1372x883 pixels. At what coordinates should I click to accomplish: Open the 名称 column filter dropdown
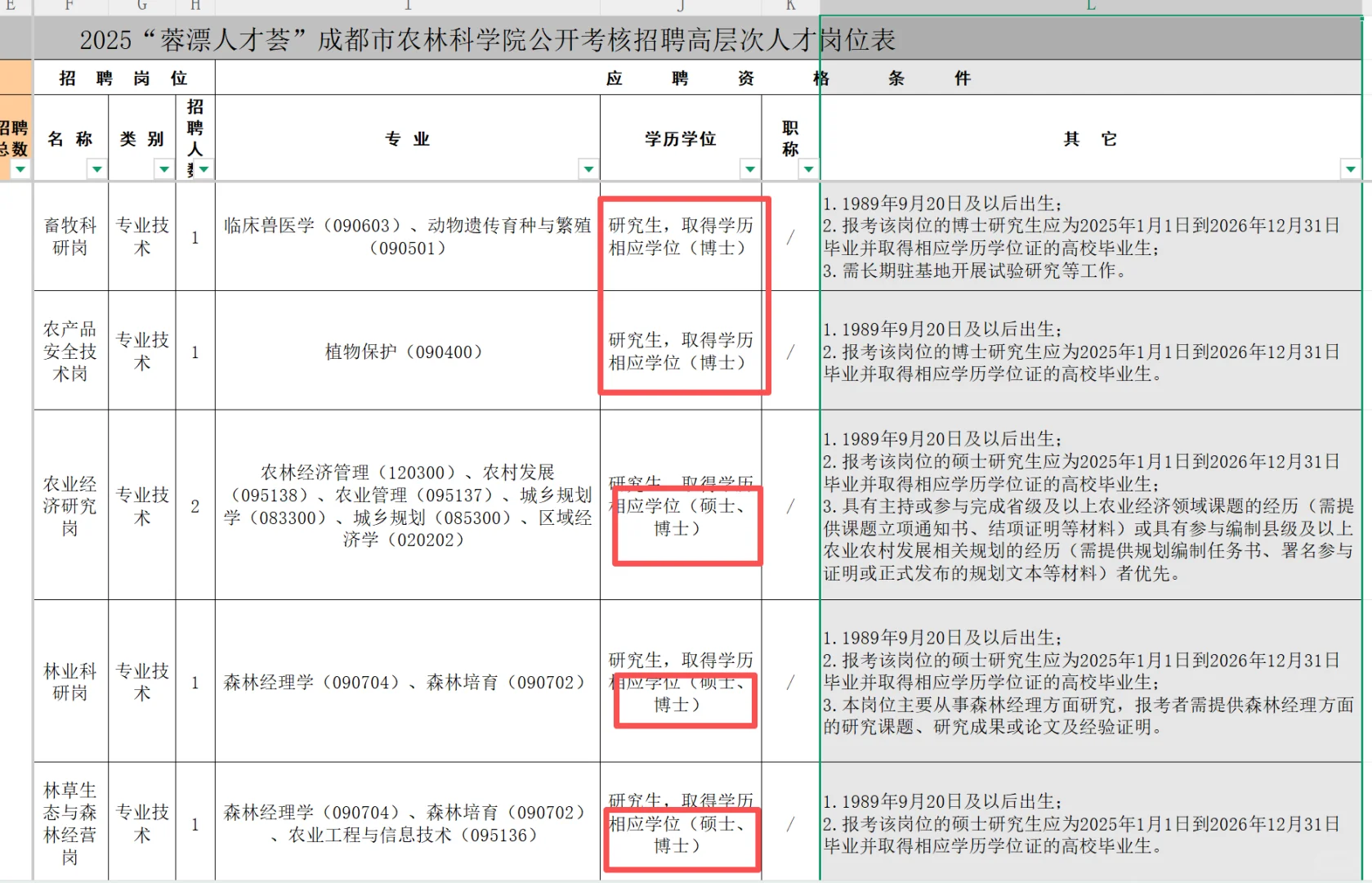pos(97,169)
